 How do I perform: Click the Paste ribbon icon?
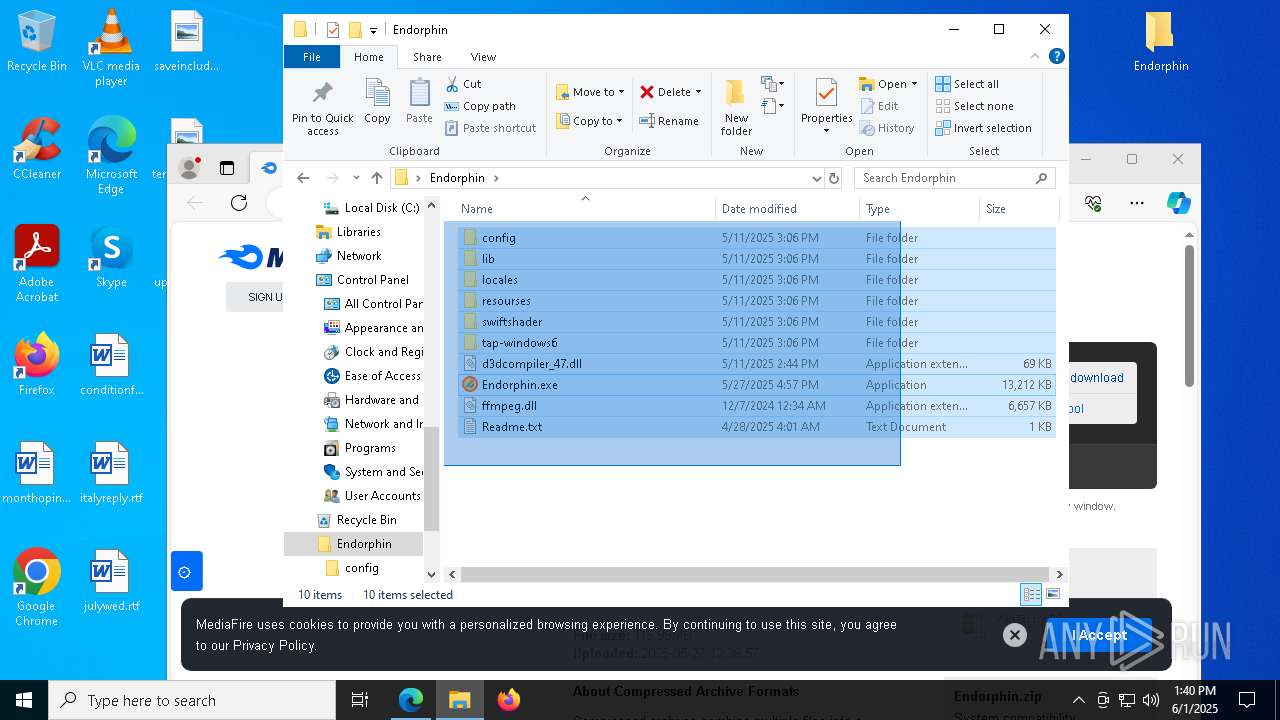419,102
